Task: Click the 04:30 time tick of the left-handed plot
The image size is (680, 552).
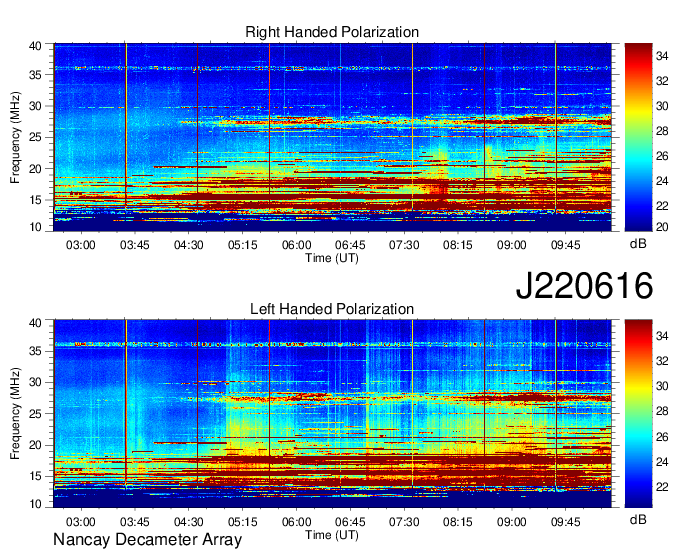Action: tap(189, 522)
